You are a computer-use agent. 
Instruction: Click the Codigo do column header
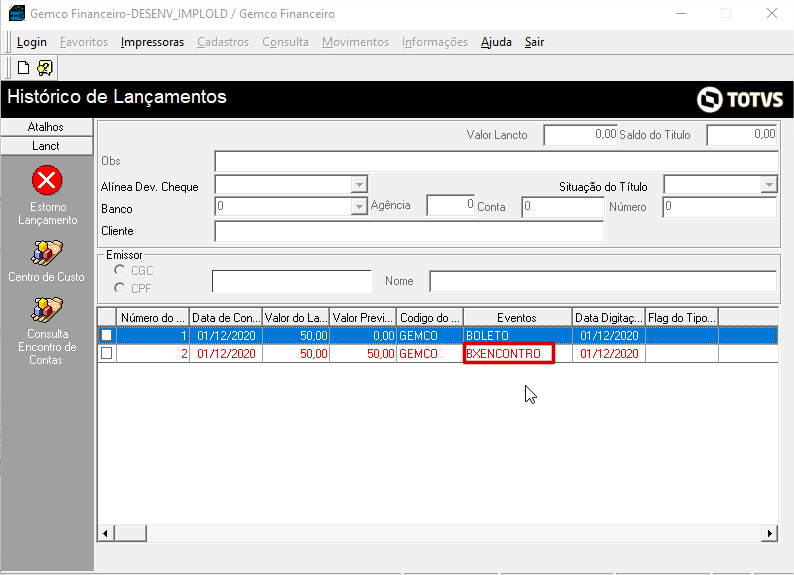coord(430,317)
